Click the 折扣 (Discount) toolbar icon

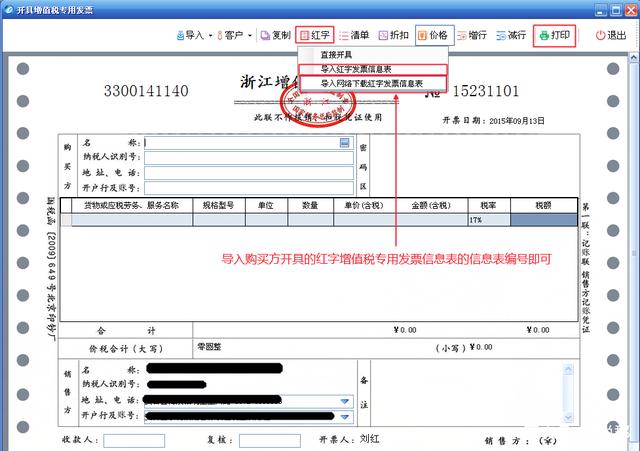393,35
